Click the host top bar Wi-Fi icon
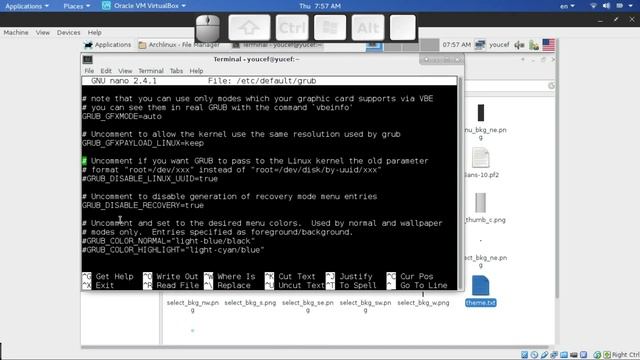 click(x=593, y=6)
